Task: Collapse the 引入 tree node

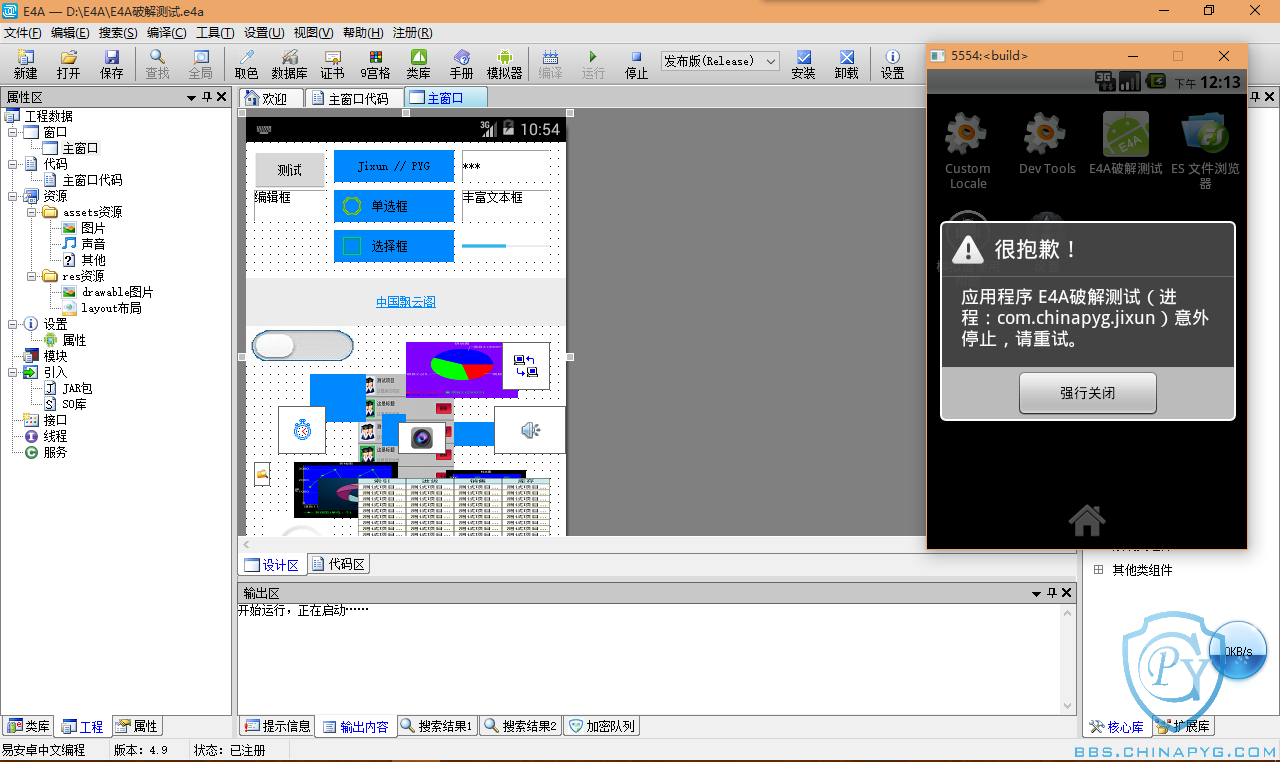Action: pyautogui.click(x=12, y=372)
